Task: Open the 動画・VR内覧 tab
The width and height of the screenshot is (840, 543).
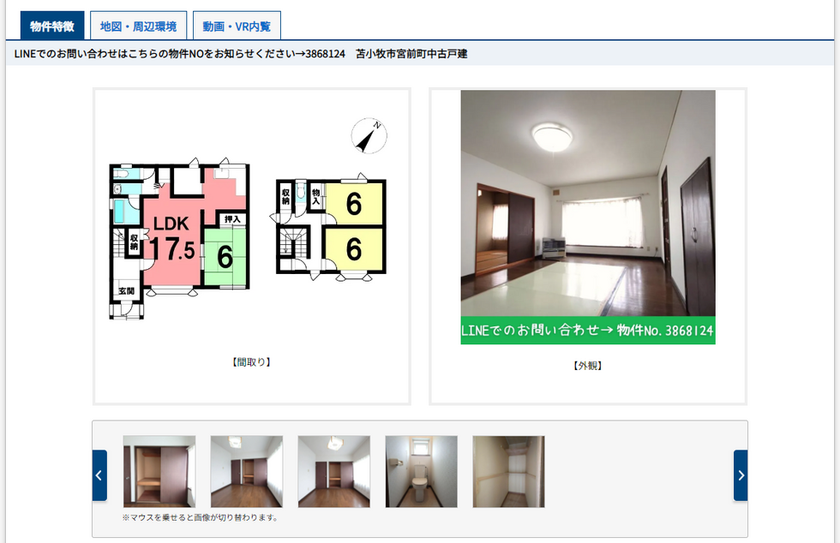Action: [238, 25]
